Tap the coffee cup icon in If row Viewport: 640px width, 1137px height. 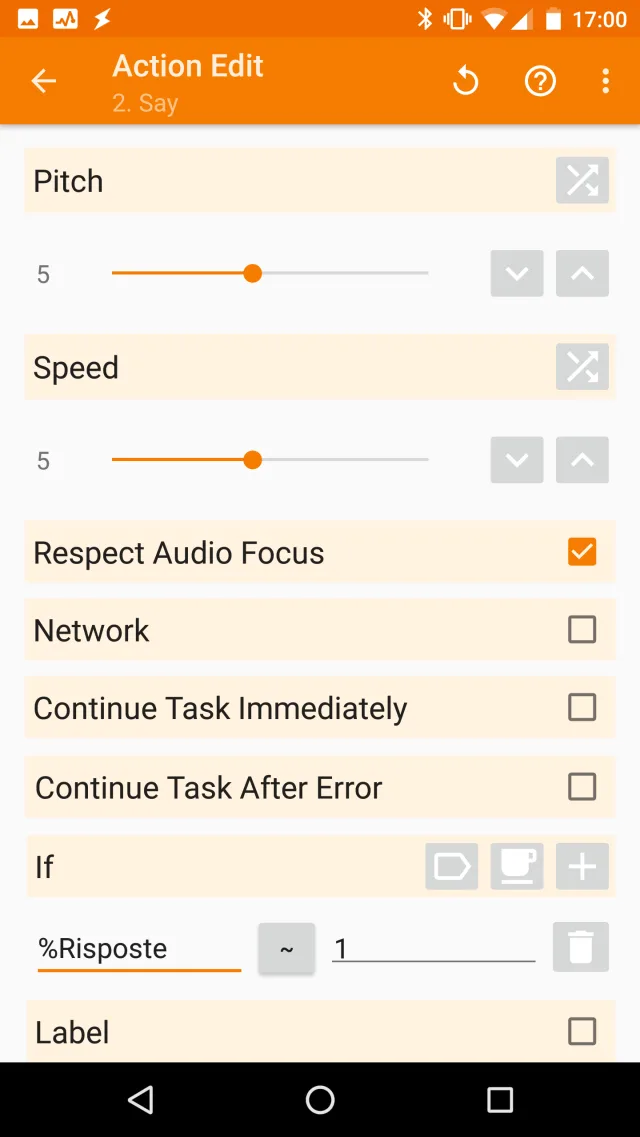click(517, 866)
